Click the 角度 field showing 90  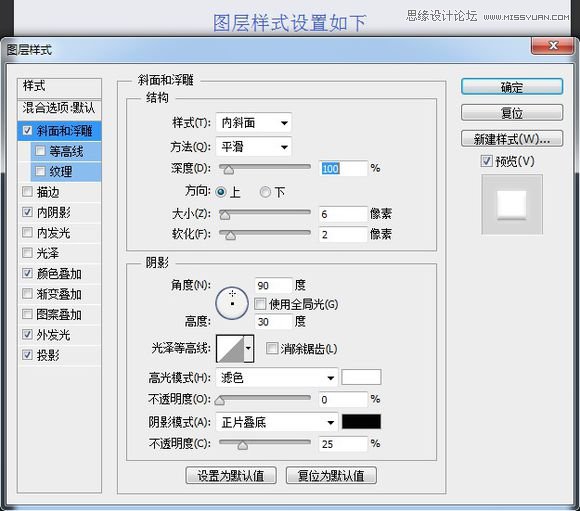273,285
